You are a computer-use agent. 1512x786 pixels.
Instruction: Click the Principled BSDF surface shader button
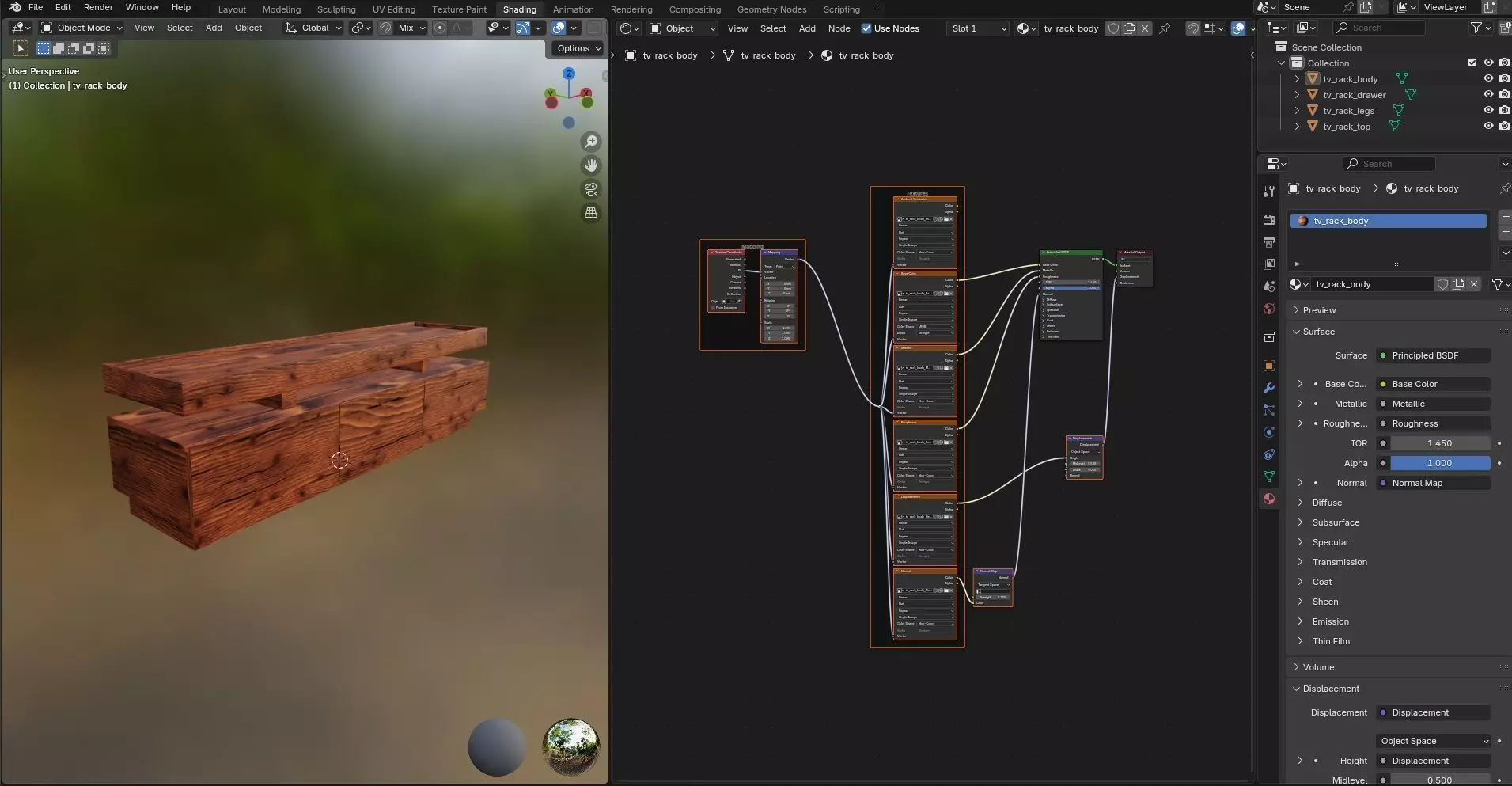[1433, 355]
